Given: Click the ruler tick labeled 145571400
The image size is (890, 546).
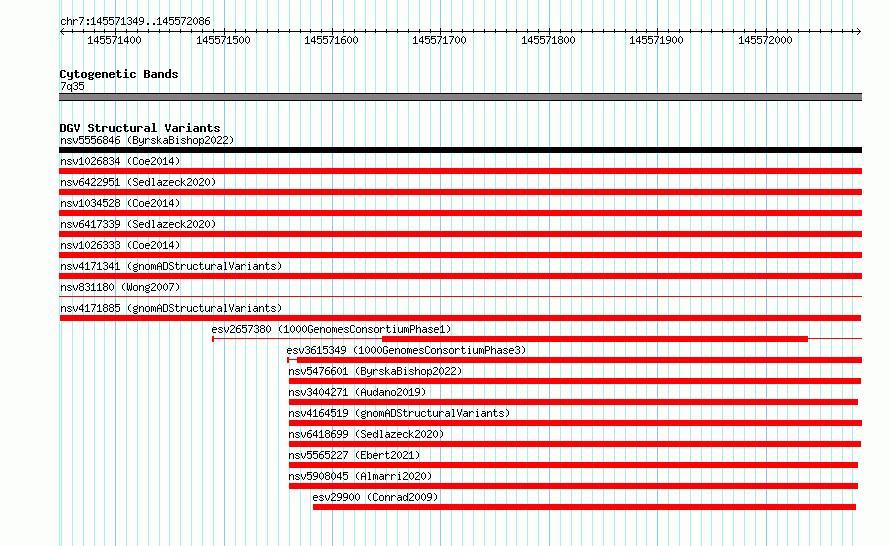Looking at the screenshot, I should (x=114, y=40).
